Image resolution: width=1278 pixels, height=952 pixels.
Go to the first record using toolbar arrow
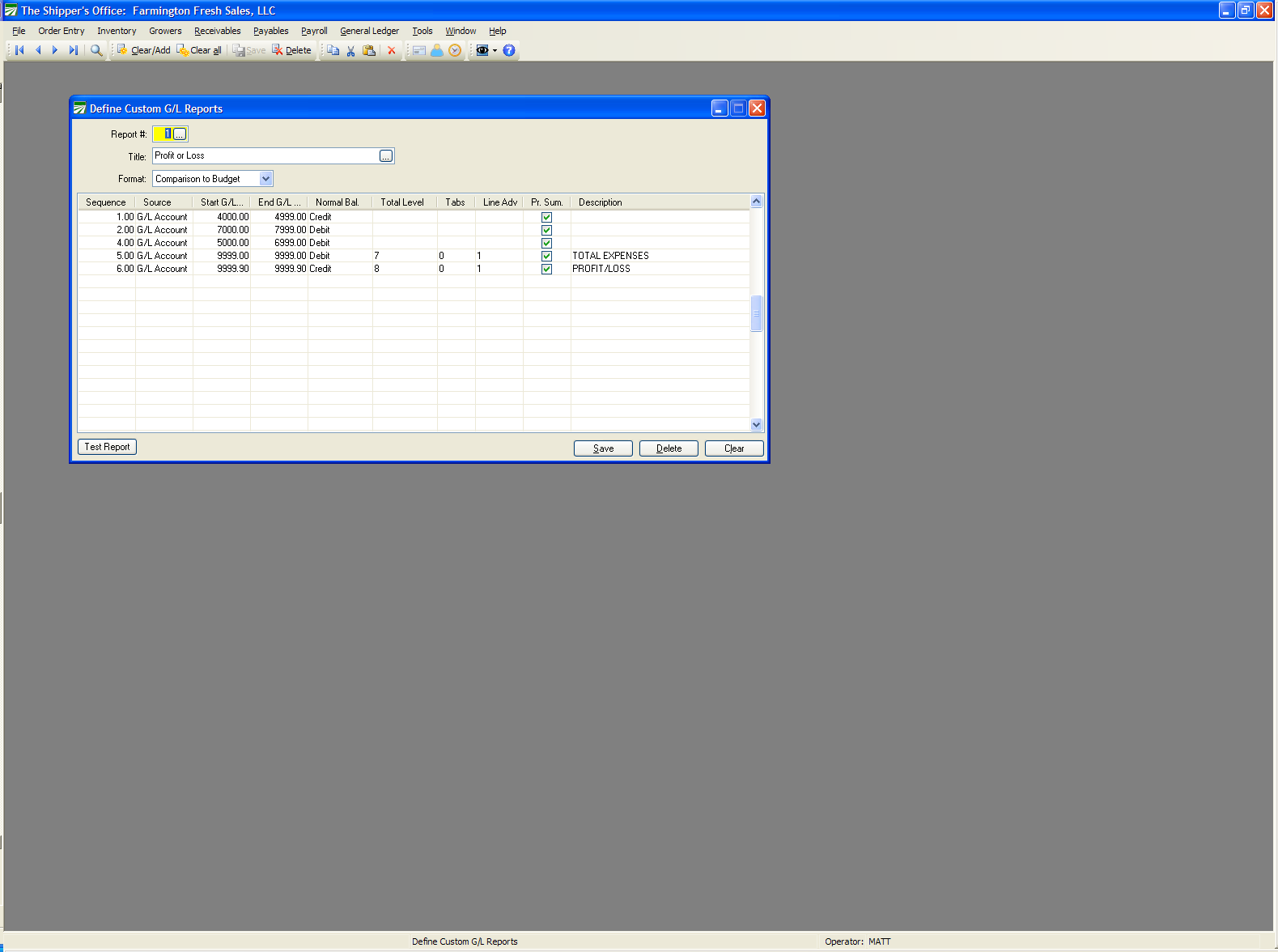click(x=19, y=50)
